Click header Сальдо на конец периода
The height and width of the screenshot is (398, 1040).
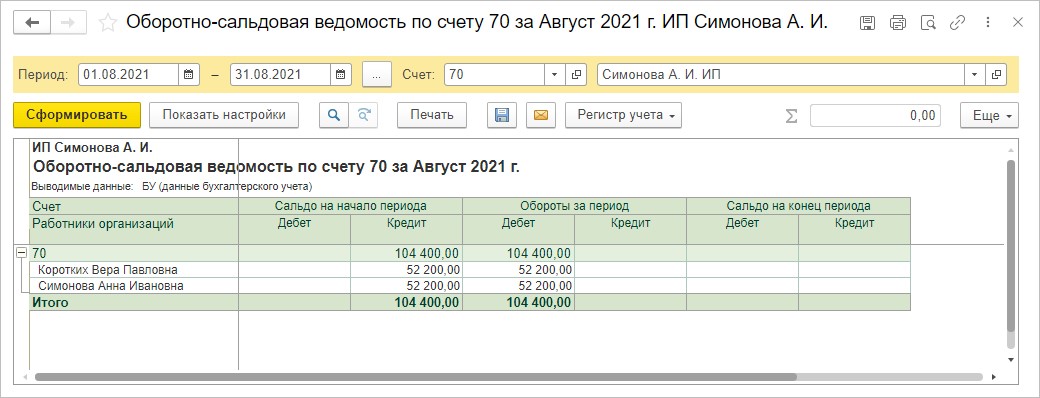[799, 206]
